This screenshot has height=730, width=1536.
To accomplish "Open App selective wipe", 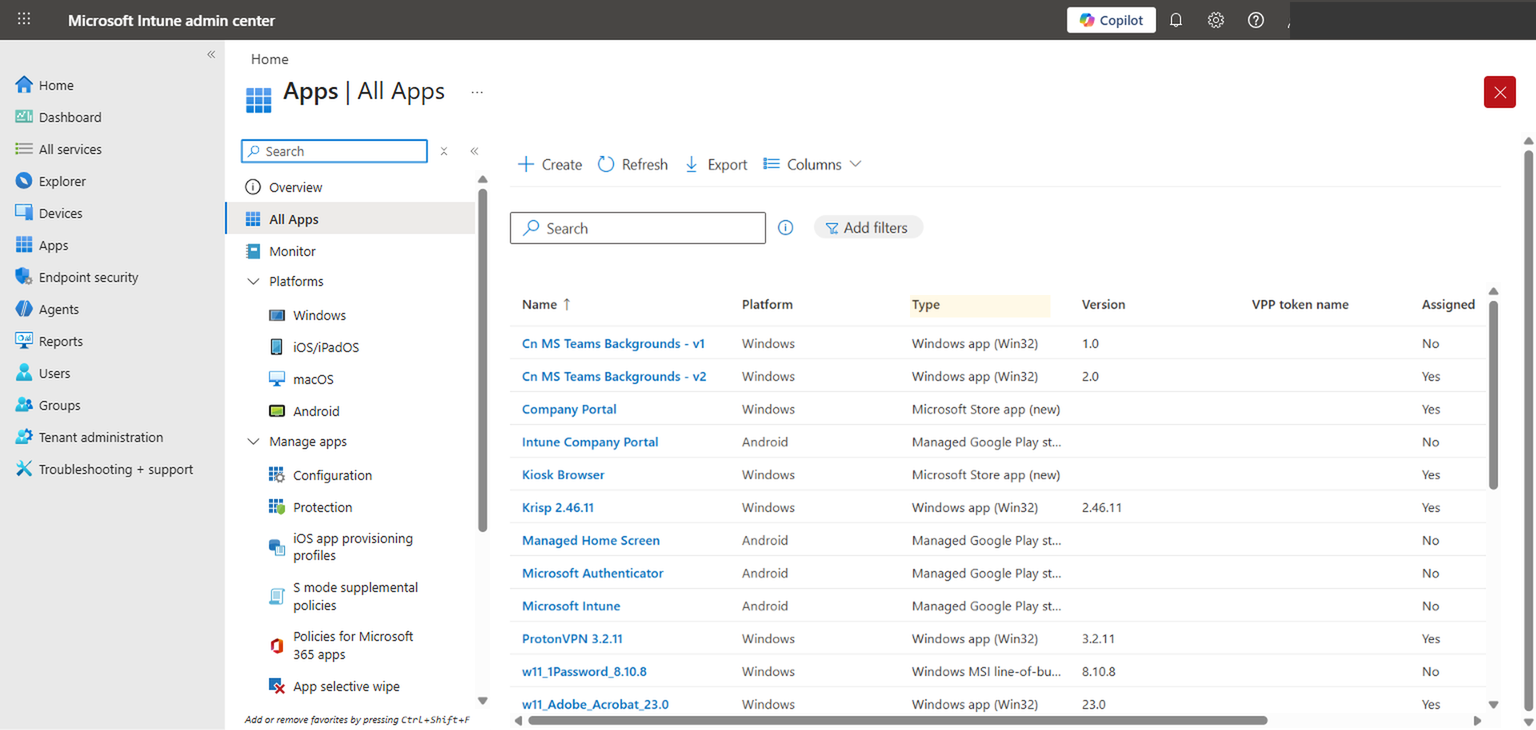I will click(345, 686).
